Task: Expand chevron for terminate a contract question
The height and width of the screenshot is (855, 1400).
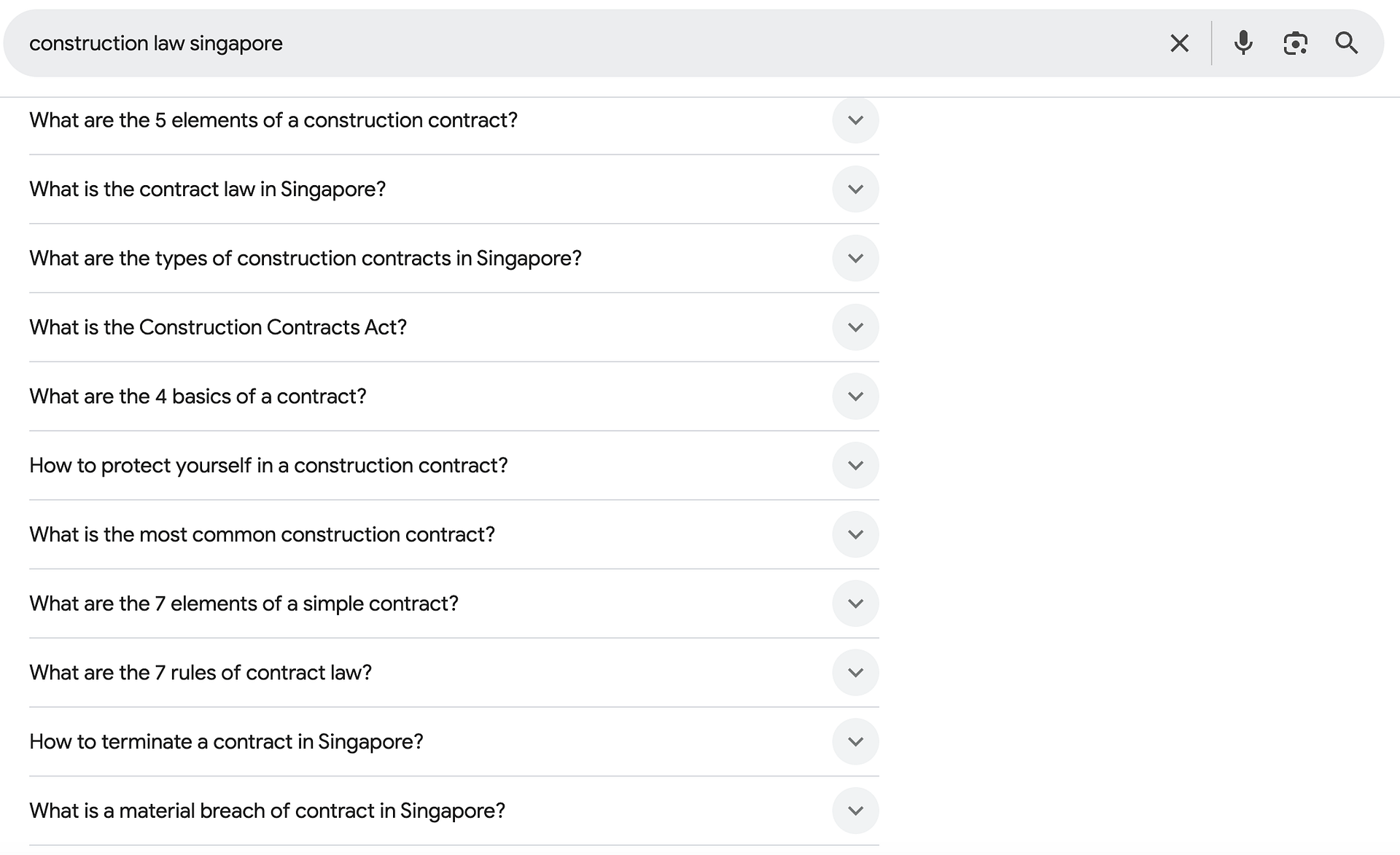Action: 855,742
